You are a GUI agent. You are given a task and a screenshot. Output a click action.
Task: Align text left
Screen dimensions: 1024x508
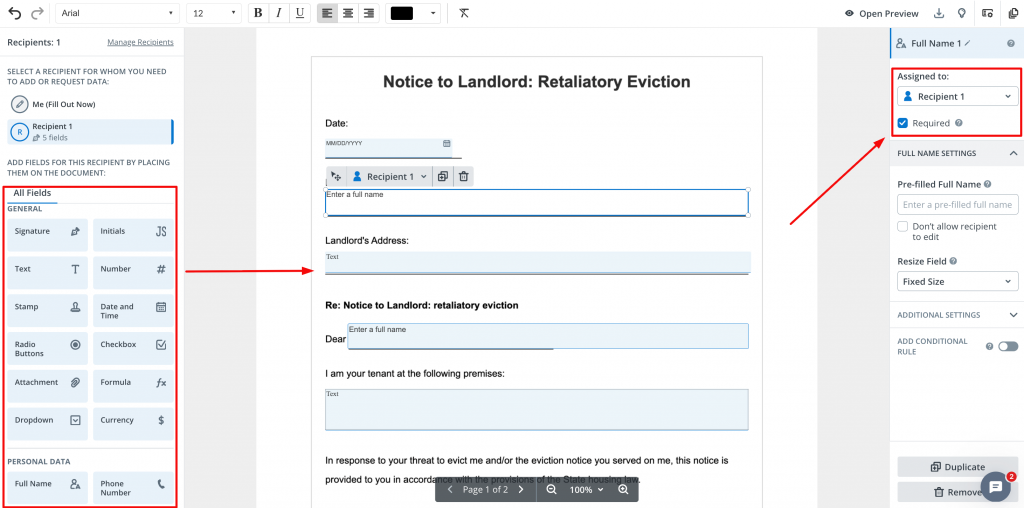[x=327, y=13]
